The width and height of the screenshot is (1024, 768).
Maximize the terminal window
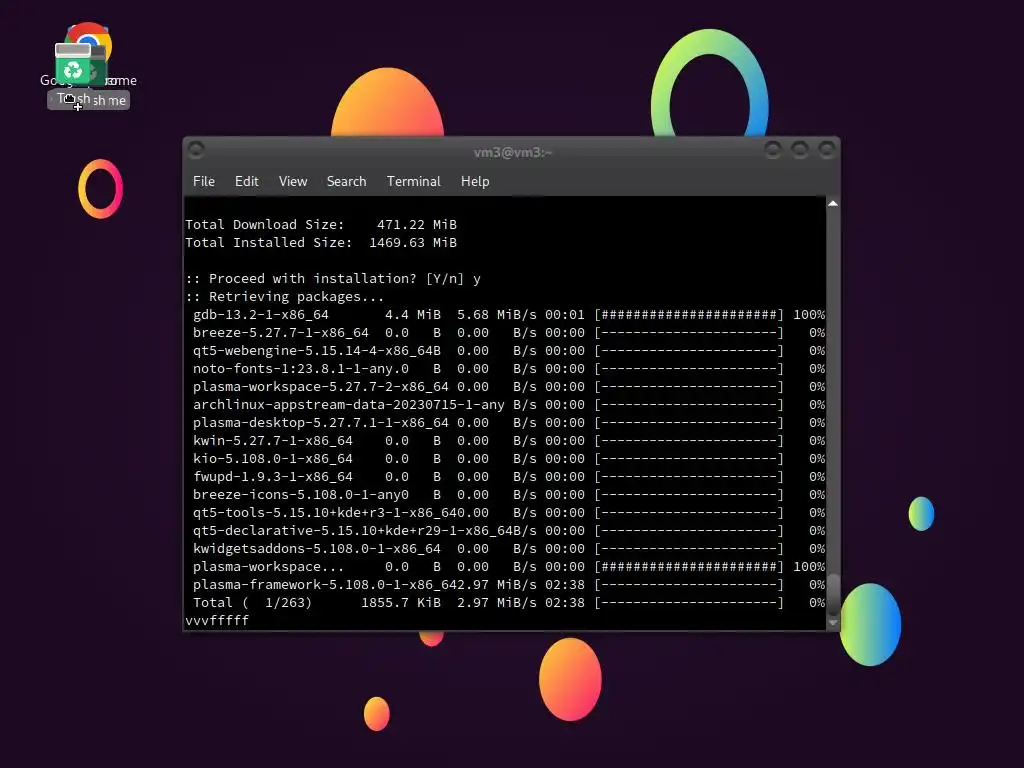click(800, 150)
